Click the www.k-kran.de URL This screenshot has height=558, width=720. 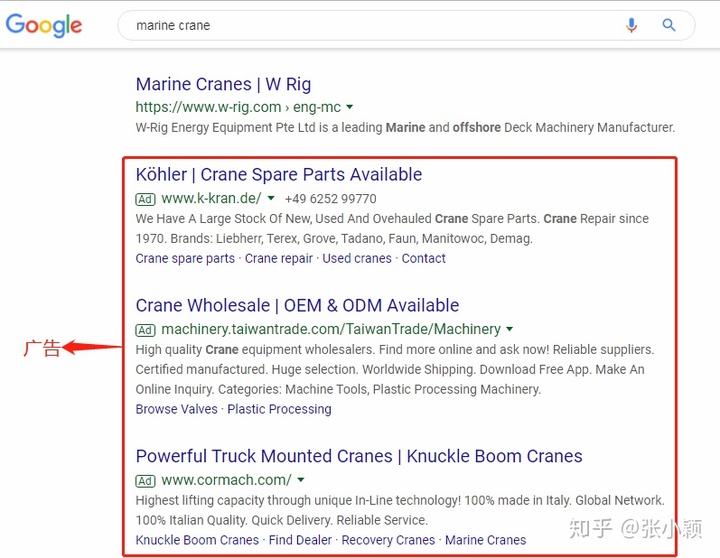pos(211,198)
